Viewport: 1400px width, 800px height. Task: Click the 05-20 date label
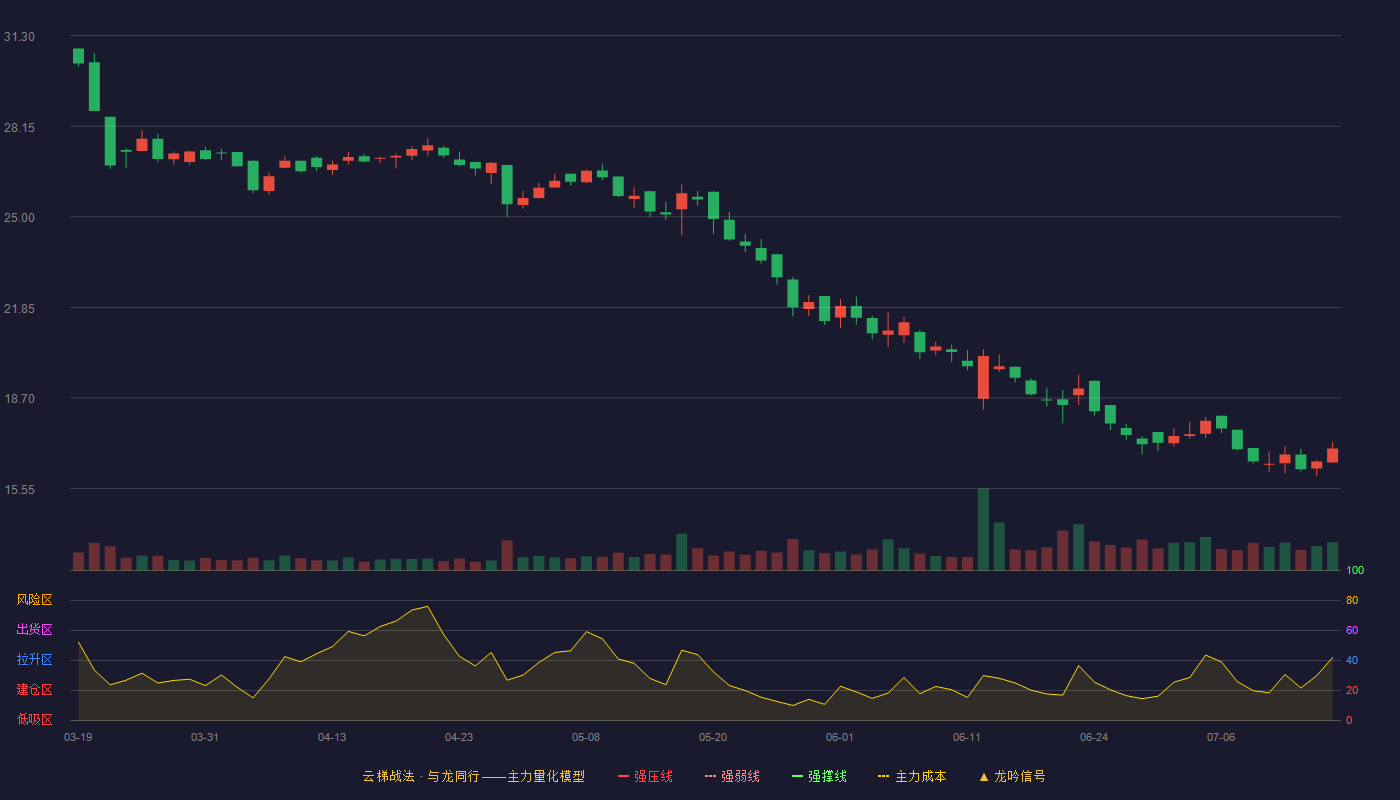coord(713,737)
